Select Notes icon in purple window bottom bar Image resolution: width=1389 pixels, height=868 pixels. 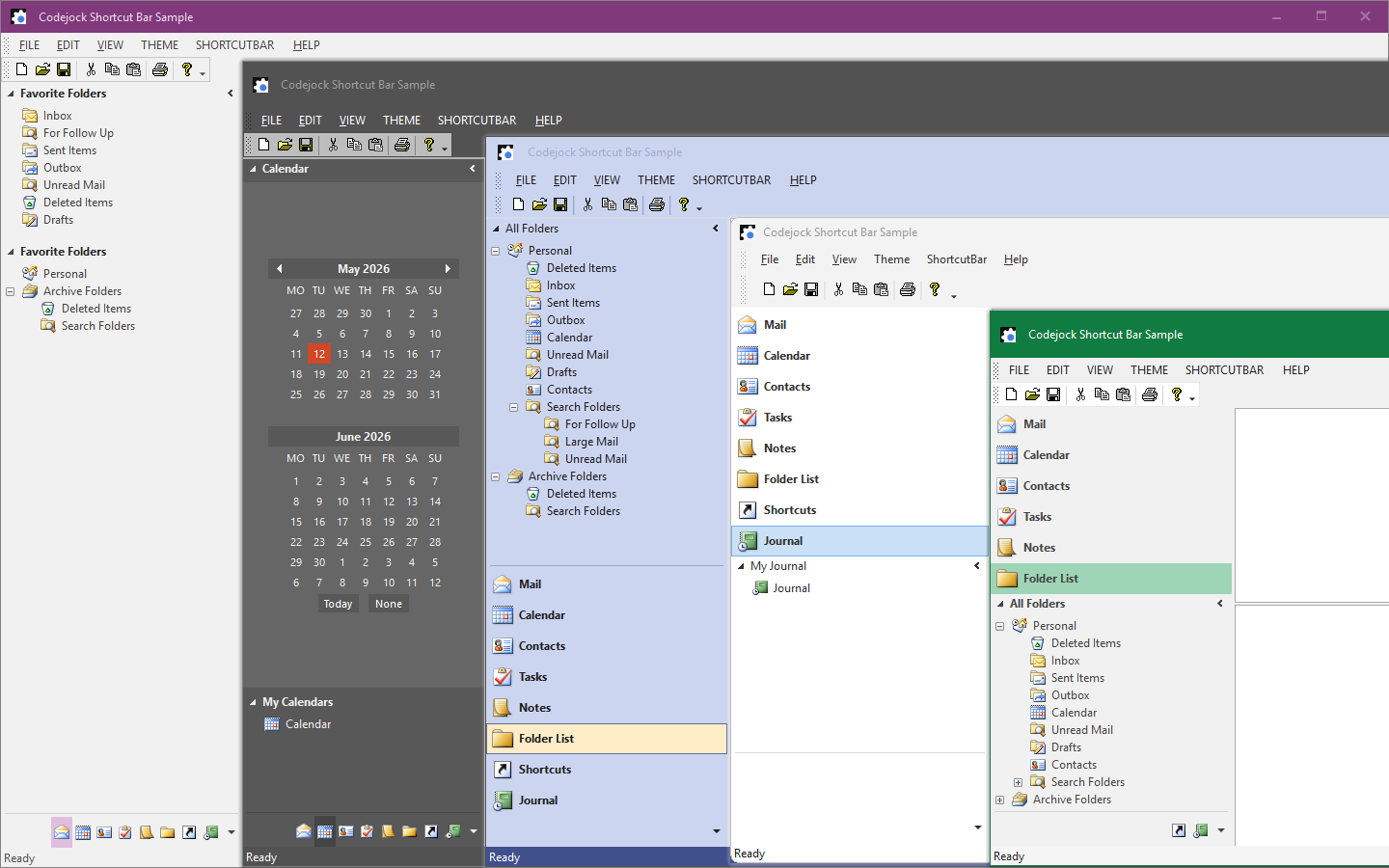(x=147, y=832)
